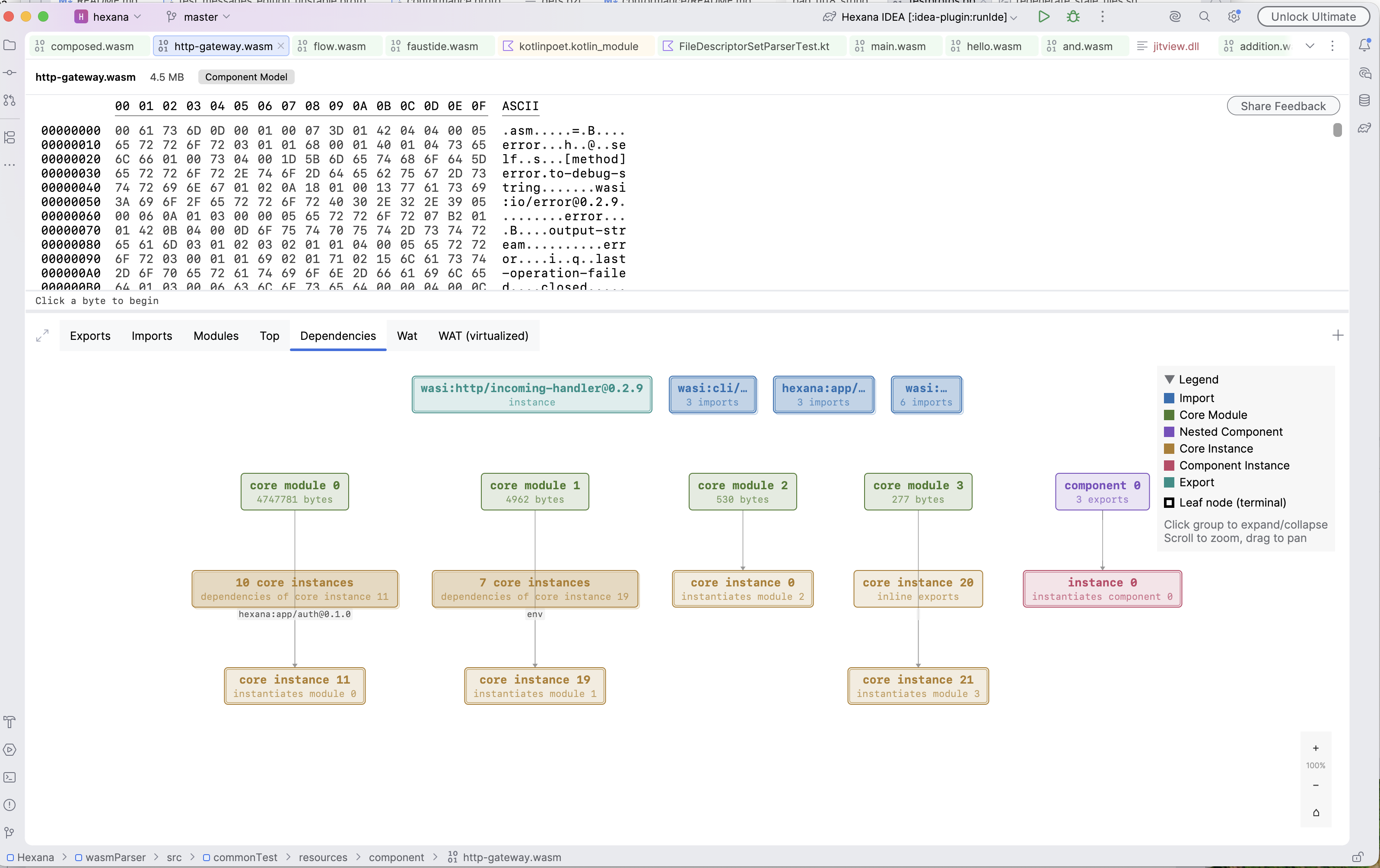Select the core instance 21 node

918,686
